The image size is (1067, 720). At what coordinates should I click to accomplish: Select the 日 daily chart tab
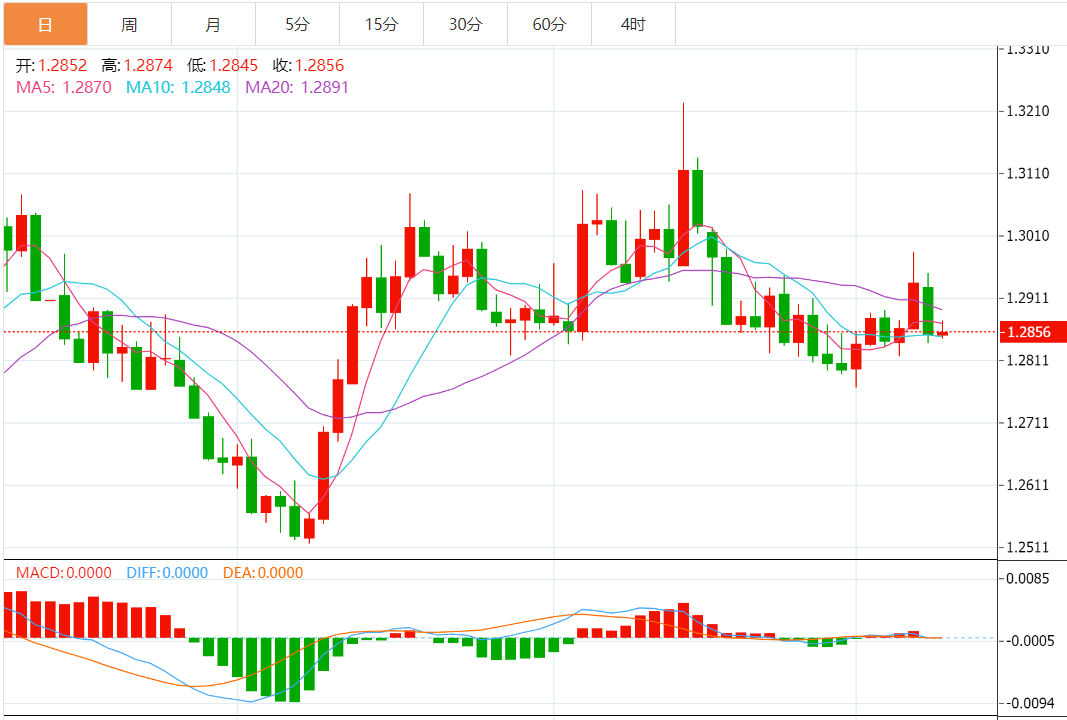[46, 24]
